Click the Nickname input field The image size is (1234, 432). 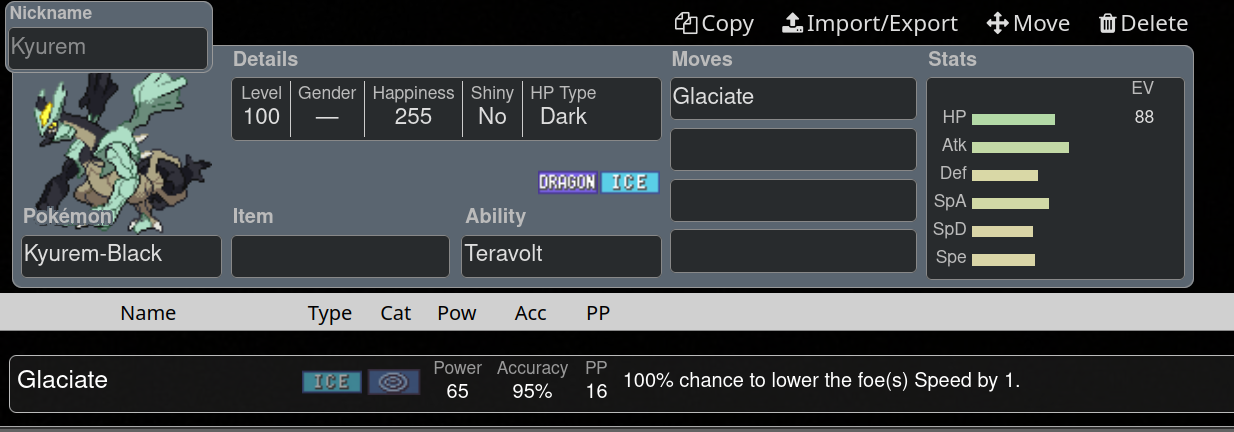(108, 48)
